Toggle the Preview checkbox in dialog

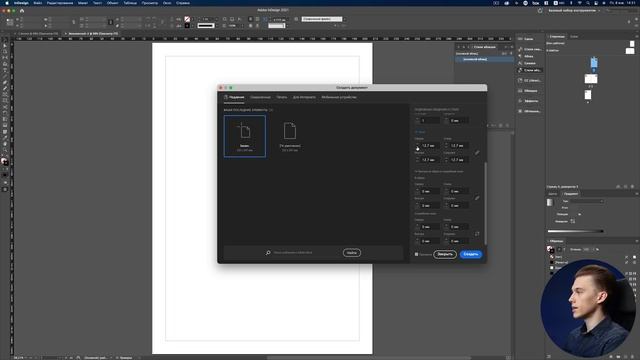click(416, 254)
